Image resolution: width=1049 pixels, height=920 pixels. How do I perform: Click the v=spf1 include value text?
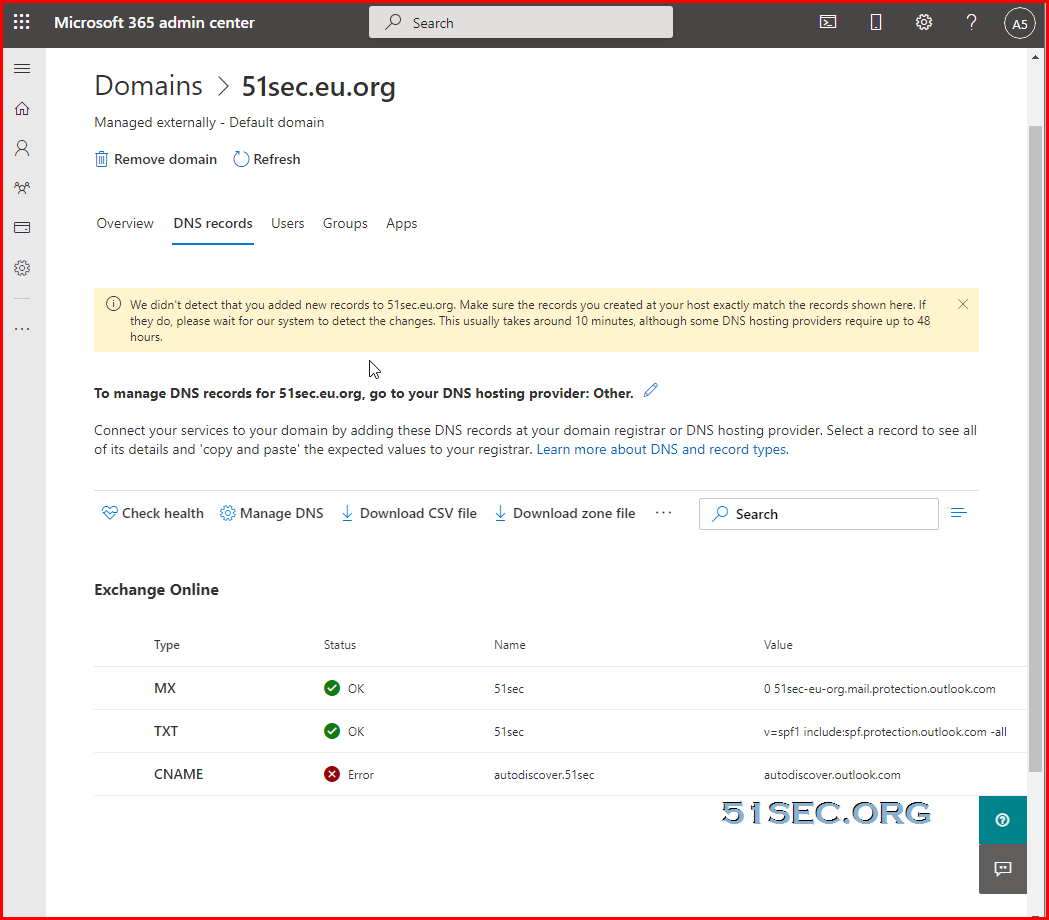point(885,732)
